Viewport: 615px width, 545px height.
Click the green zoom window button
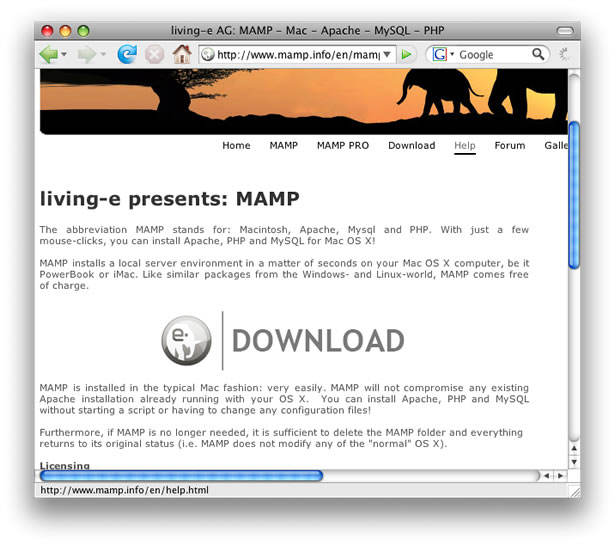[x=83, y=31]
